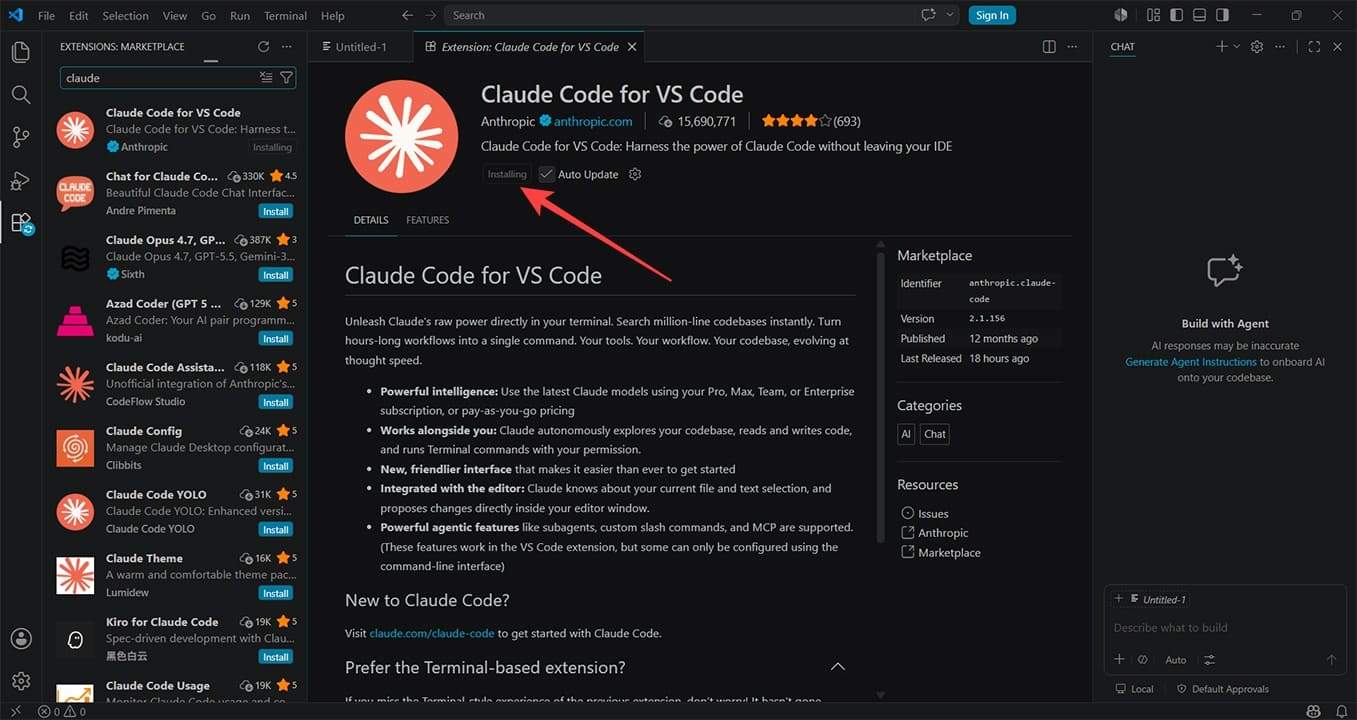Open Chat settings gear

tap(1257, 47)
